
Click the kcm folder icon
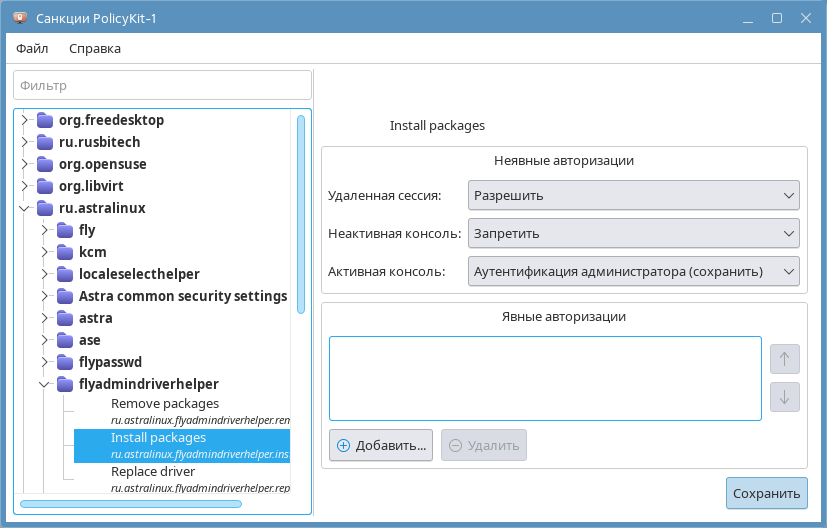pyautogui.click(x=65, y=252)
